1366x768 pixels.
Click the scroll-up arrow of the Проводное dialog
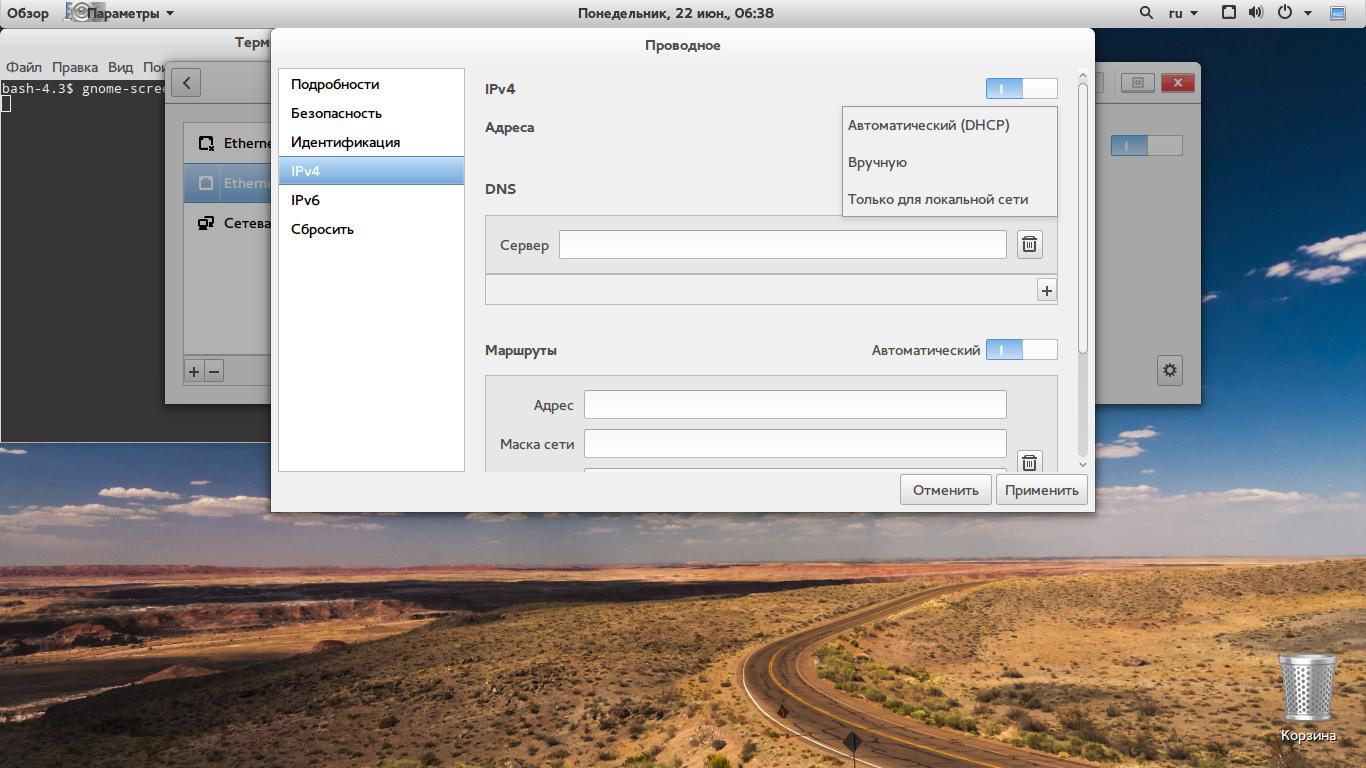click(1082, 75)
